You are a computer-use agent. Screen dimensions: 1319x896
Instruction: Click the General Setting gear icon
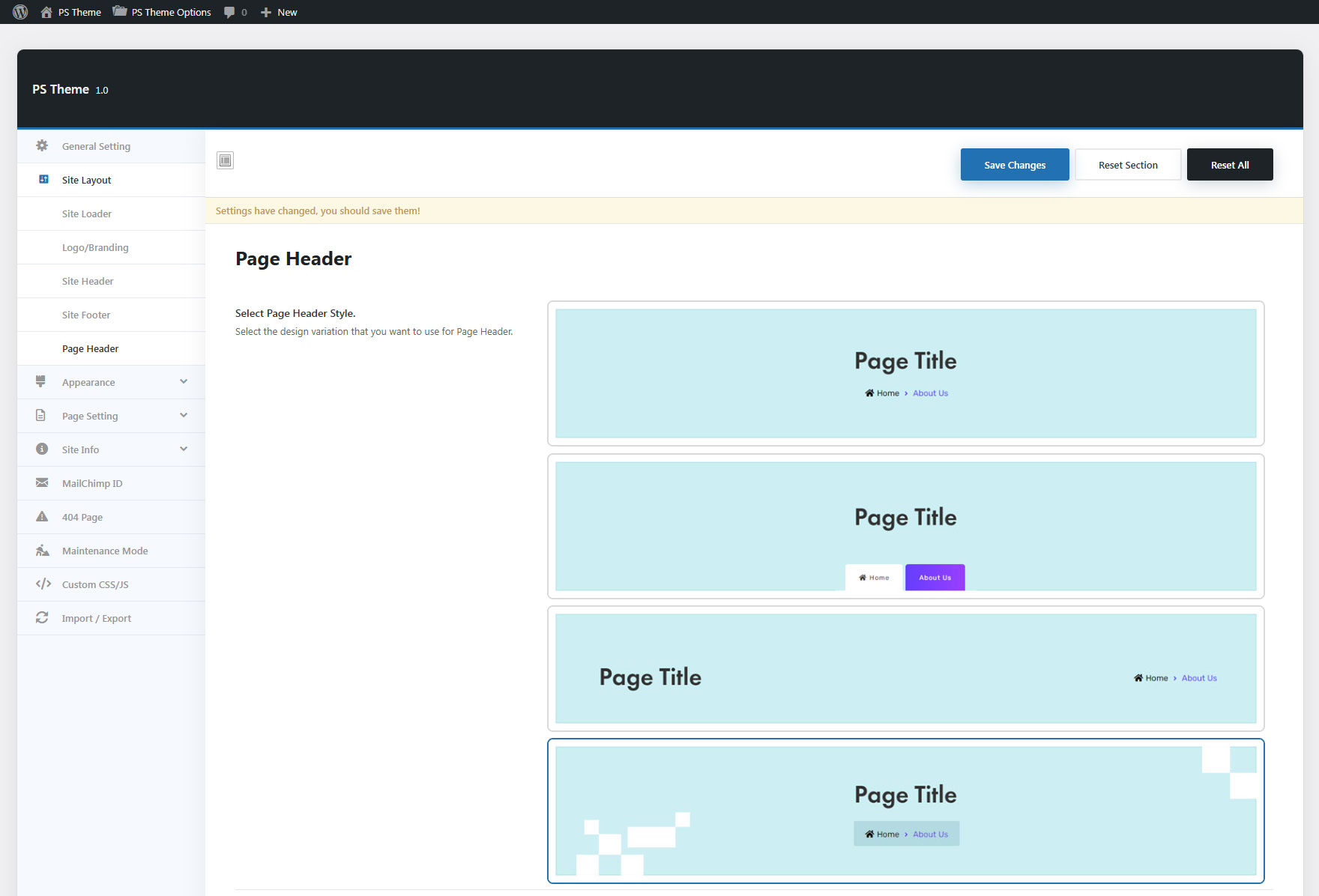point(42,146)
